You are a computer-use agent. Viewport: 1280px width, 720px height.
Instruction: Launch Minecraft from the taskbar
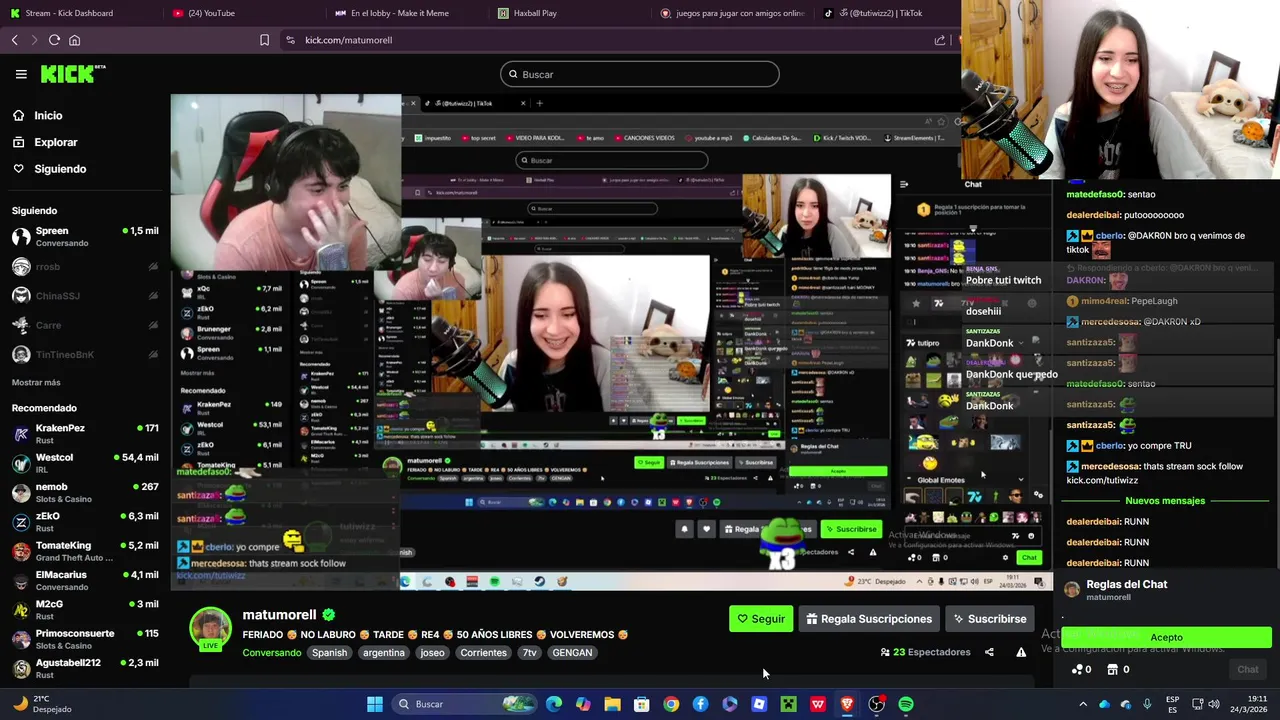788,704
